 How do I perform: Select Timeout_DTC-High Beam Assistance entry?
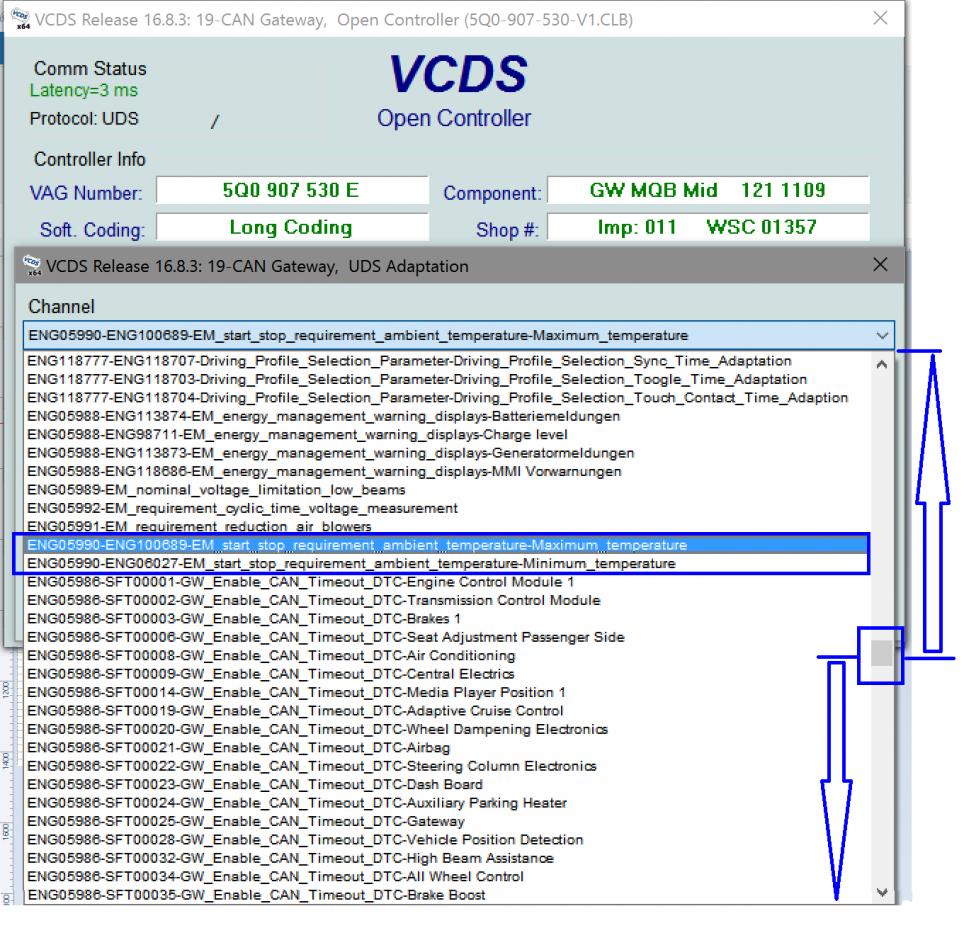click(448, 859)
